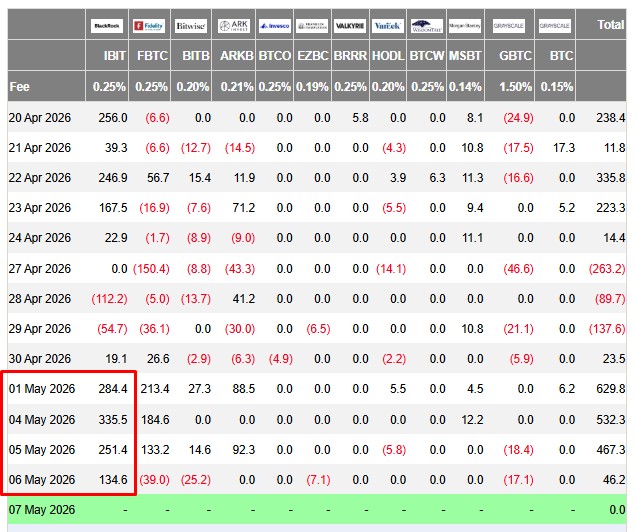Click the Morgan Stanley logo icon
The image size is (635, 532).
(x=465, y=26)
